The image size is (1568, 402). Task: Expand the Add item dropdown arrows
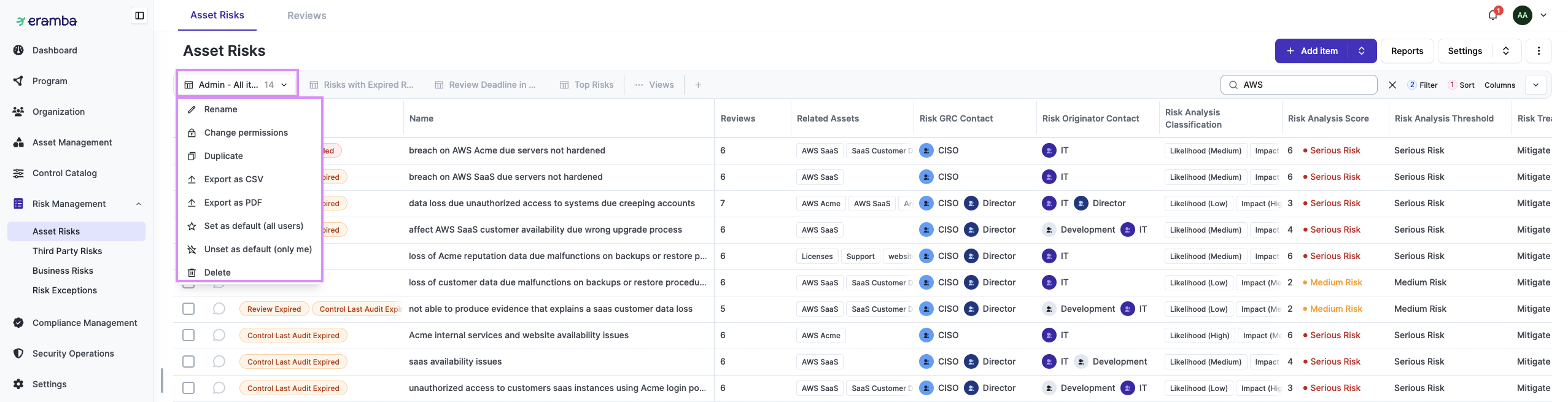click(1362, 51)
